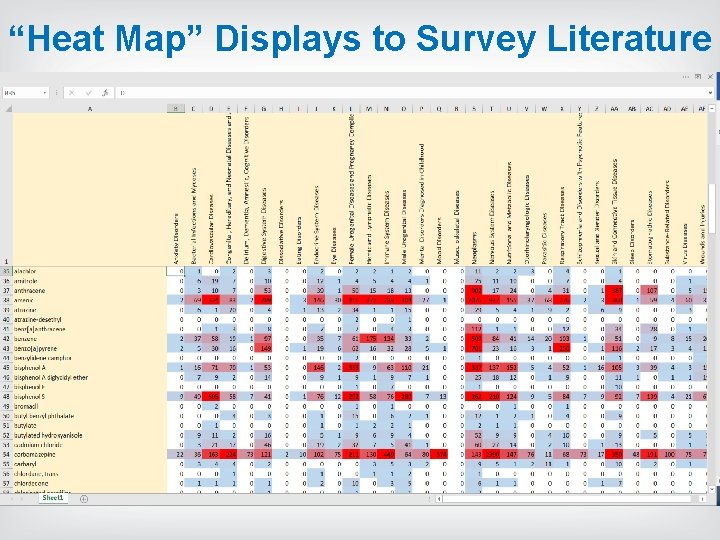Select column W header
This screenshot has width=720, height=540.
(x=544, y=109)
